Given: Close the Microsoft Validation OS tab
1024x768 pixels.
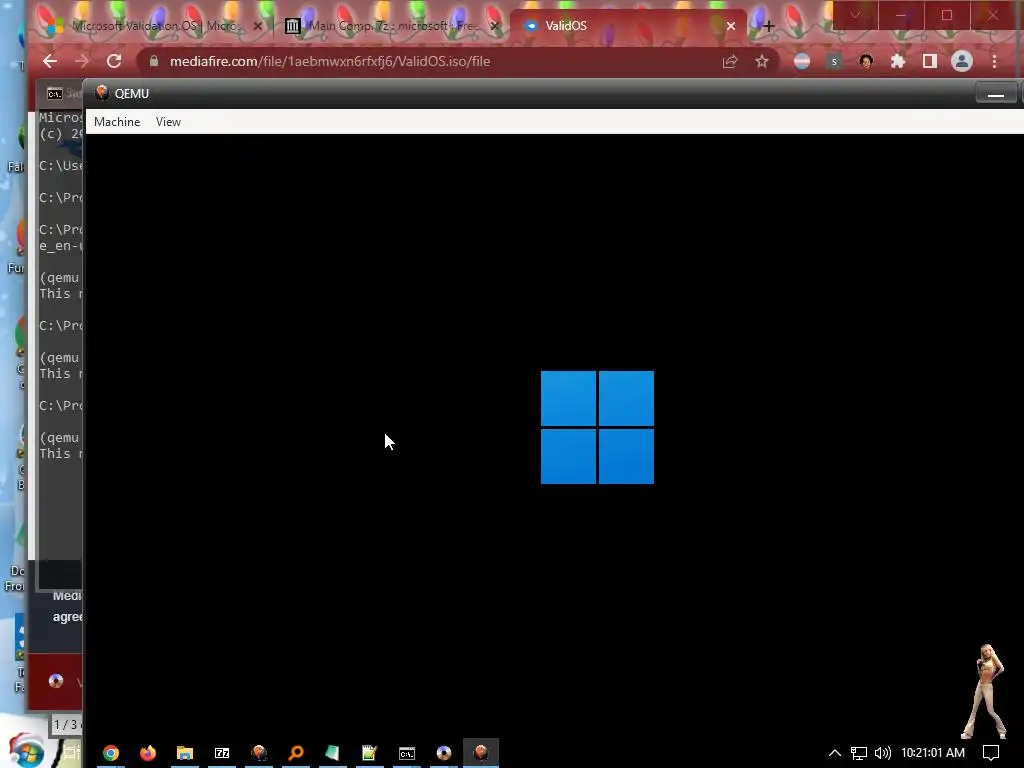Looking at the screenshot, I should [258, 26].
